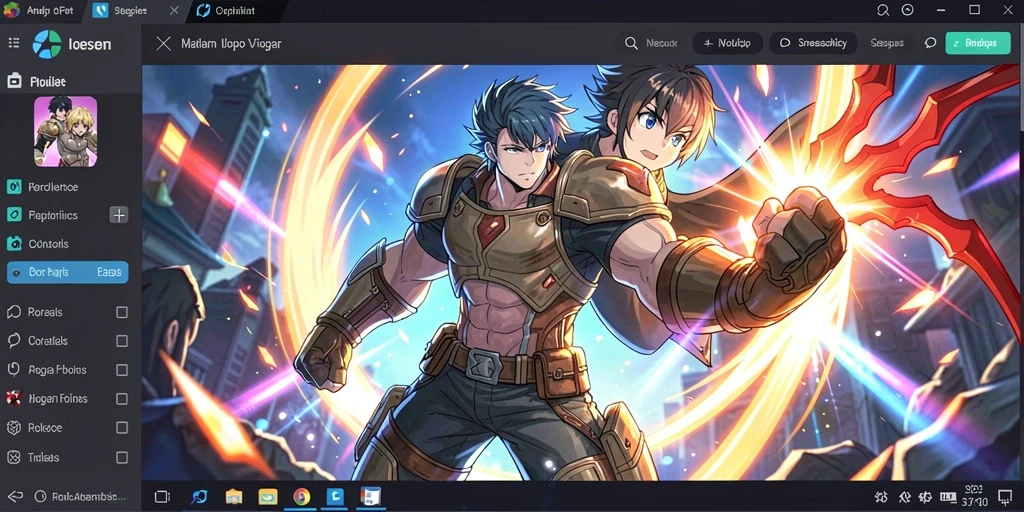Image resolution: width=1024 pixels, height=512 pixels.
Task: Click the chat bubble icon near Seapes
Action: 931,43
